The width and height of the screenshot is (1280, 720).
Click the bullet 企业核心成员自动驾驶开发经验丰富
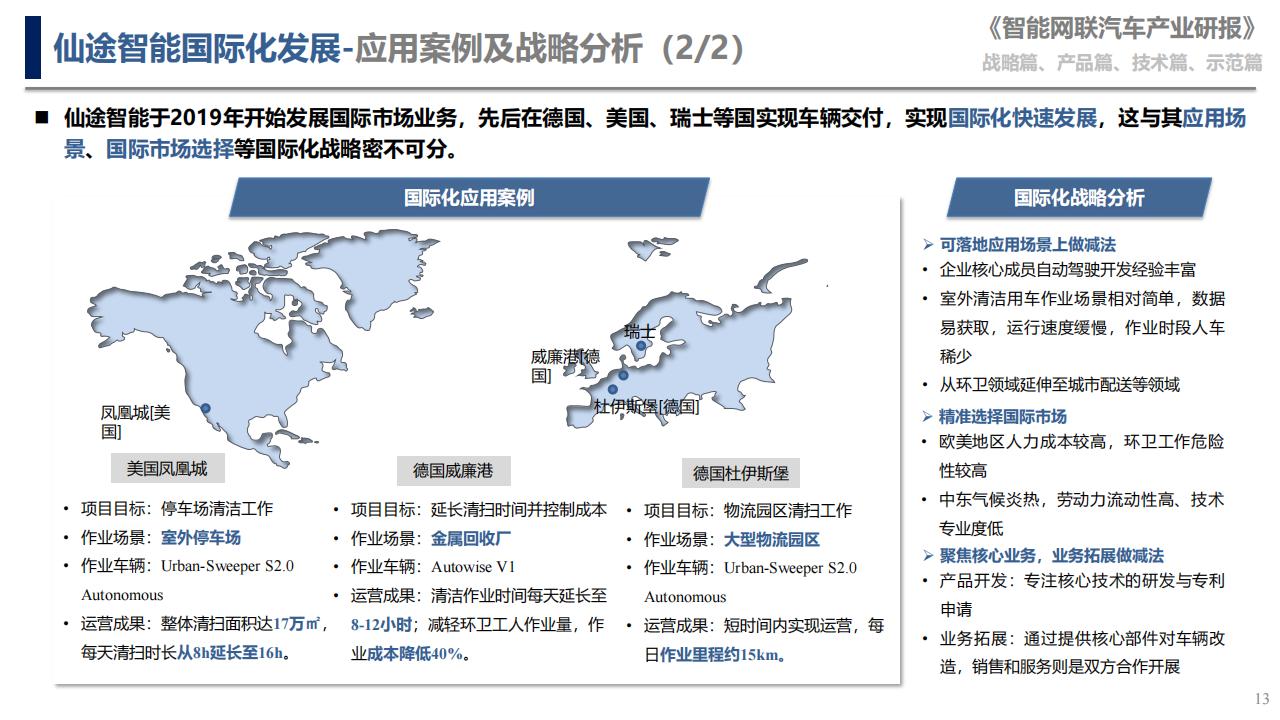click(1068, 270)
